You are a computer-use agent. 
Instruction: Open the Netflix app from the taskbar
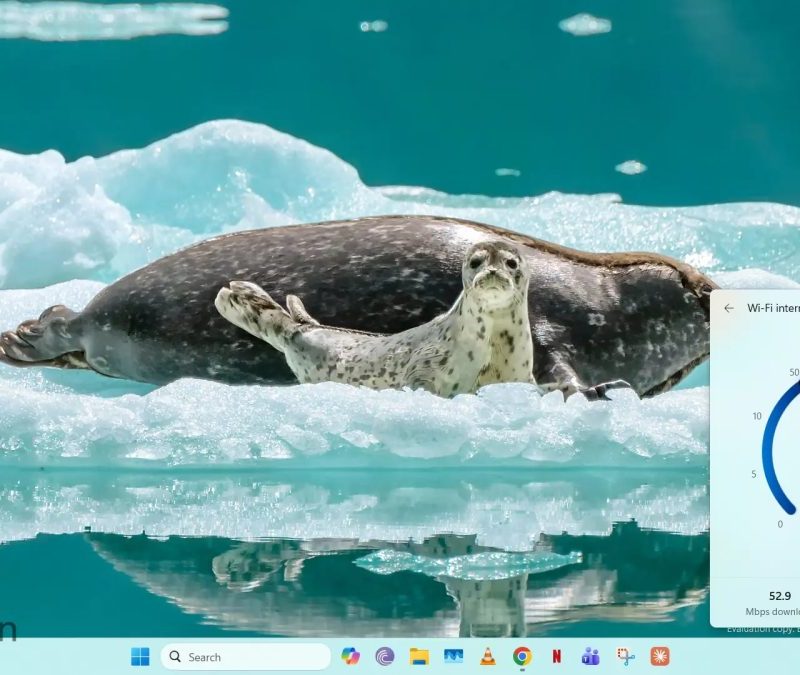(x=557, y=656)
